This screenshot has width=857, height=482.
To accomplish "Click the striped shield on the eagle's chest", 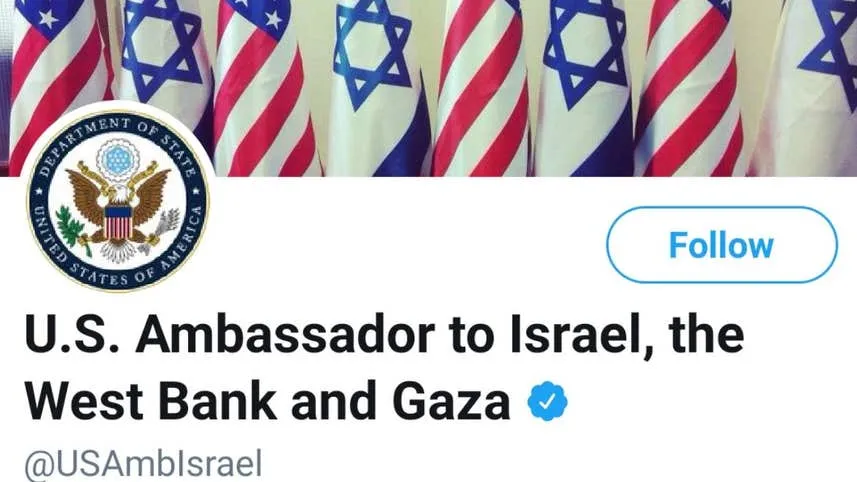I will 118,222.
